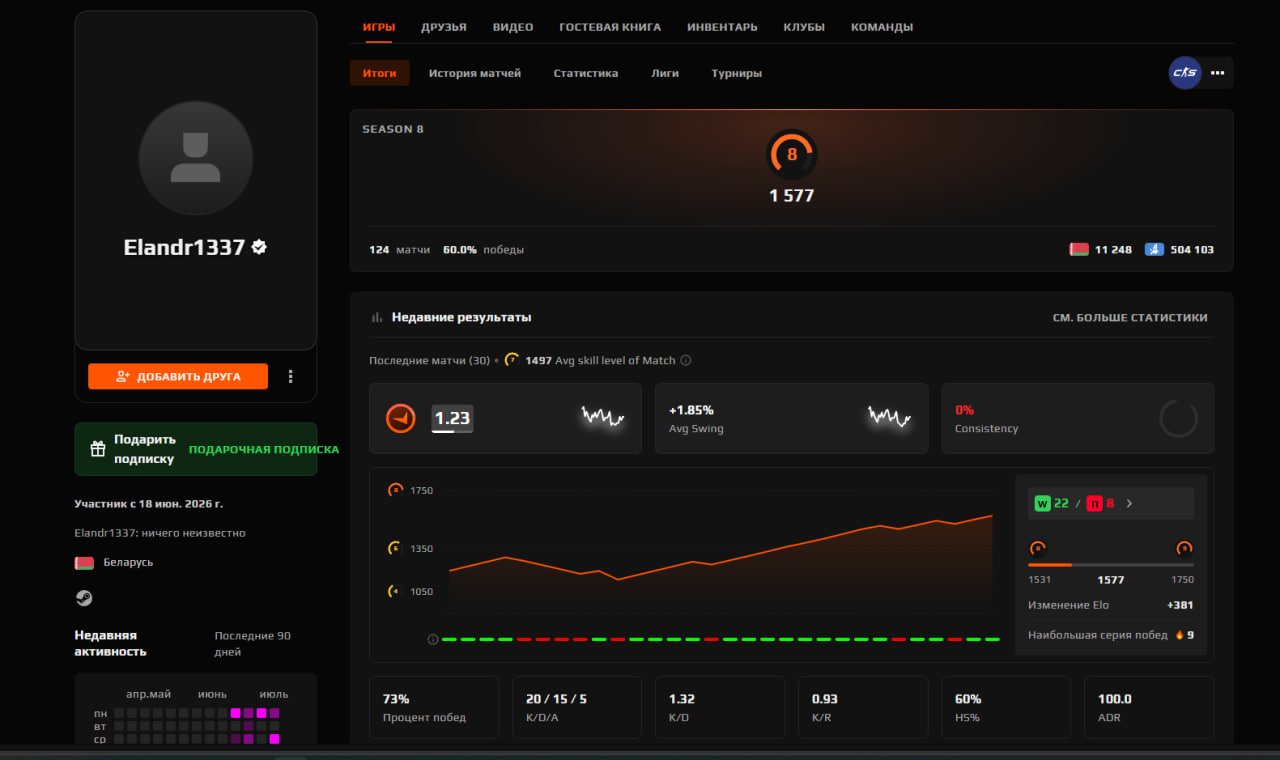This screenshot has height=760, width=1280.
Task: Open profile options kebab menu
Action: coord(291,376)
